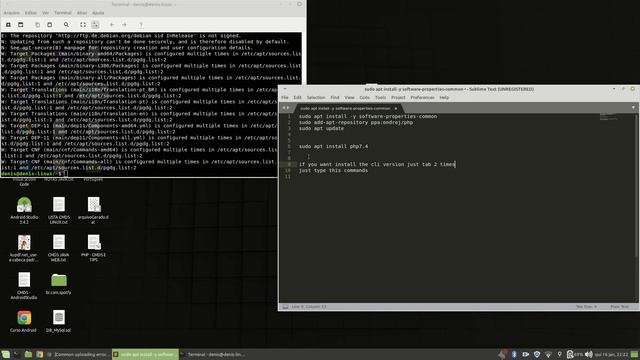Switch to Terminal window from taskbar
The height and width of the screenshot is (360, 640).
212,354
